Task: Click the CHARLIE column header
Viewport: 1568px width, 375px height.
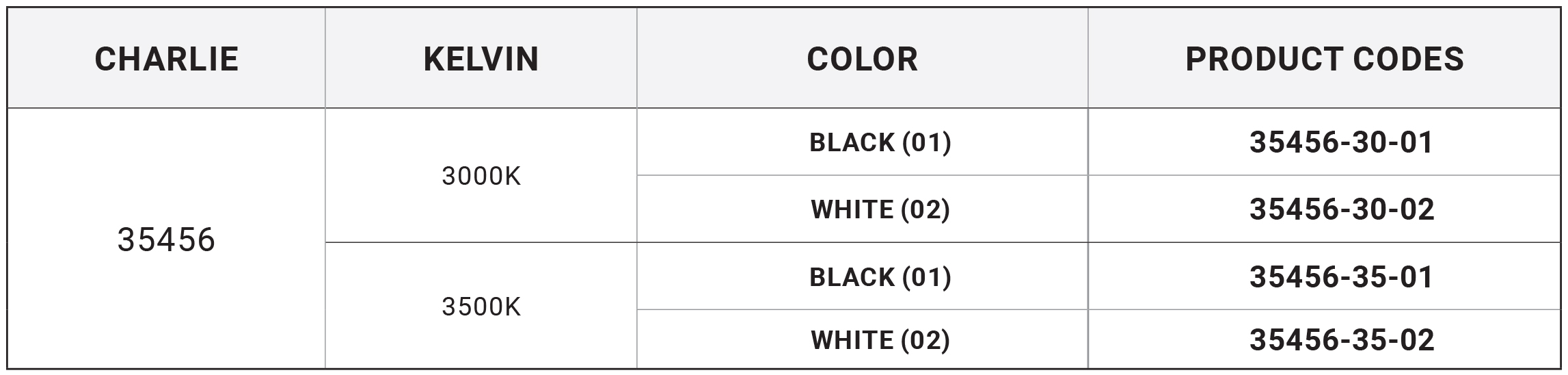Action: pos(166,59)
